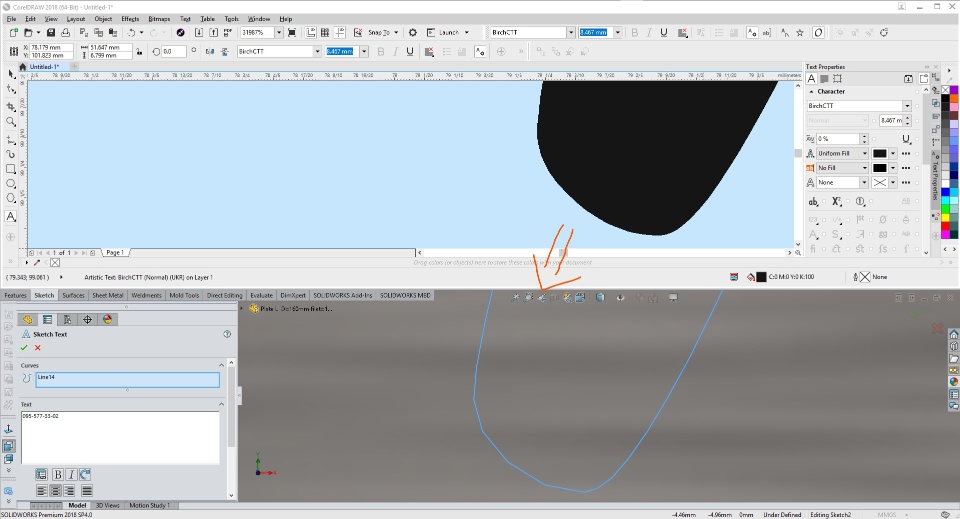
Task: Open Launch dropdown in CorelDRAW toolbar
Action: (x=467, y=32)
